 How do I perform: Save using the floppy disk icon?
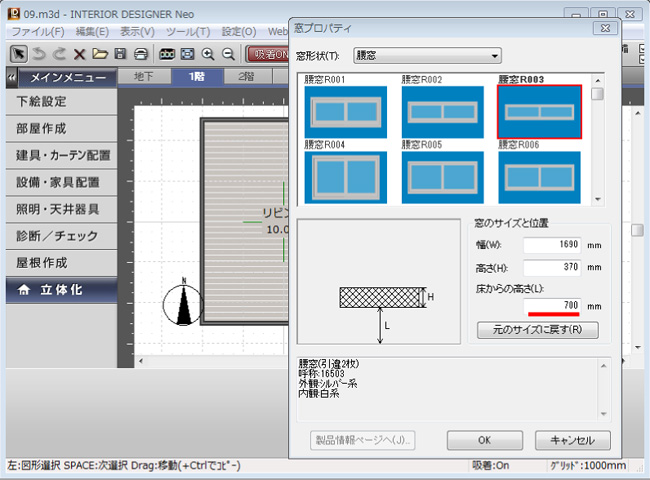coord(120,54)
